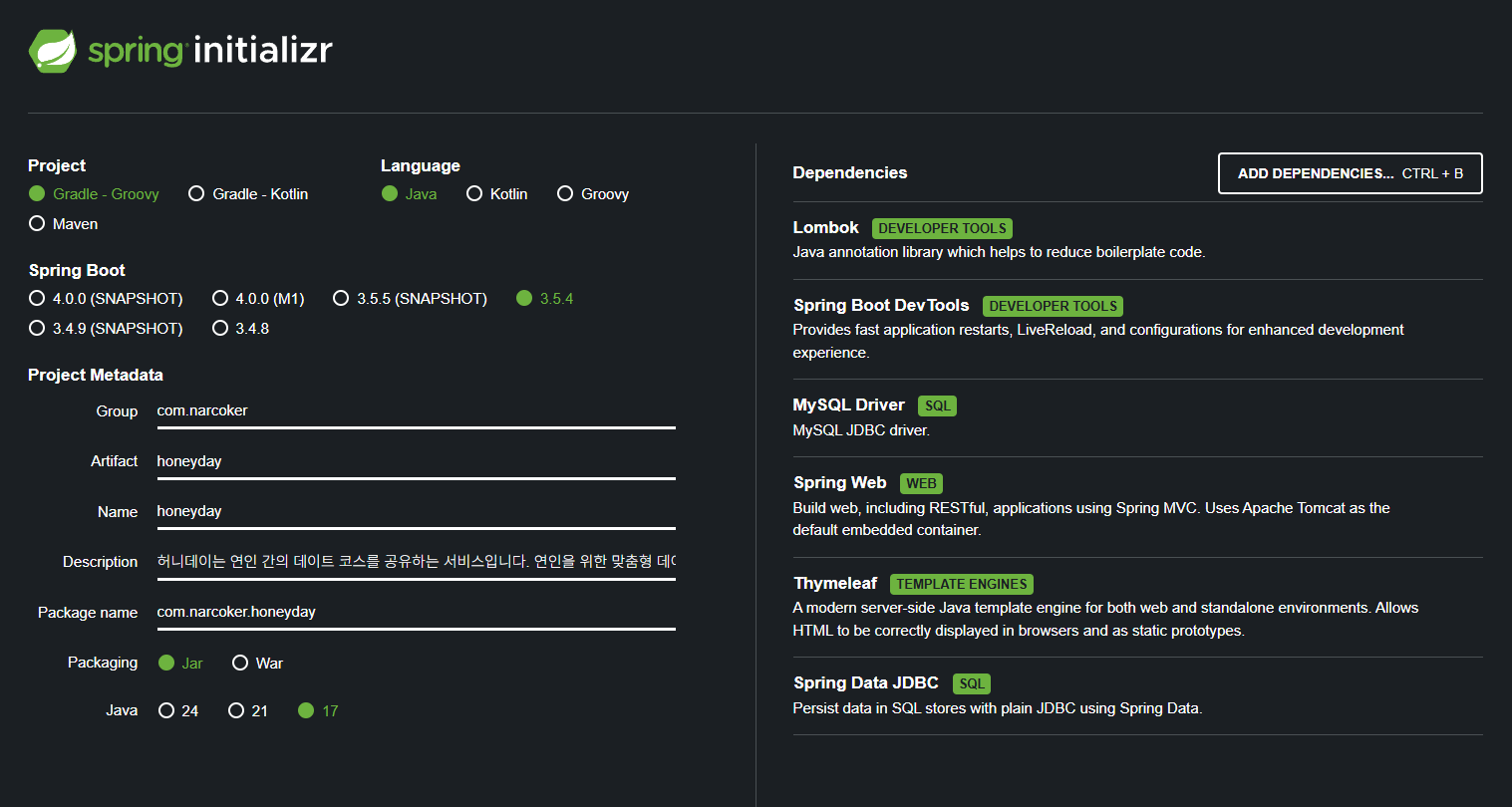Click Lombok's DEVELOPER TOOLS tag
The width and height of the screenshot is (1512, 807).
click(942, 228)
